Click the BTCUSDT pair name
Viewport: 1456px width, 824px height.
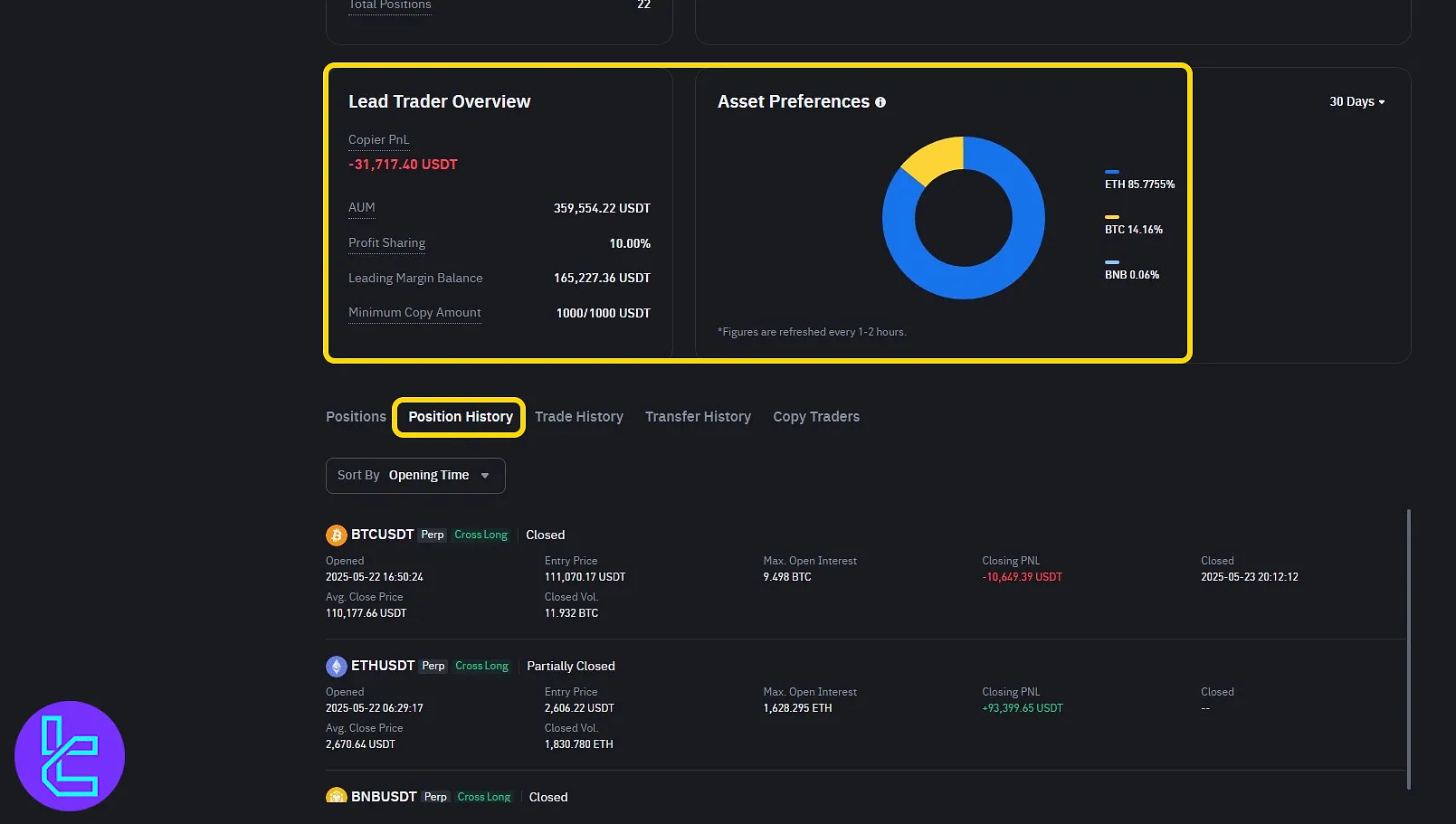pyautogui.click(x=382, y=535)
